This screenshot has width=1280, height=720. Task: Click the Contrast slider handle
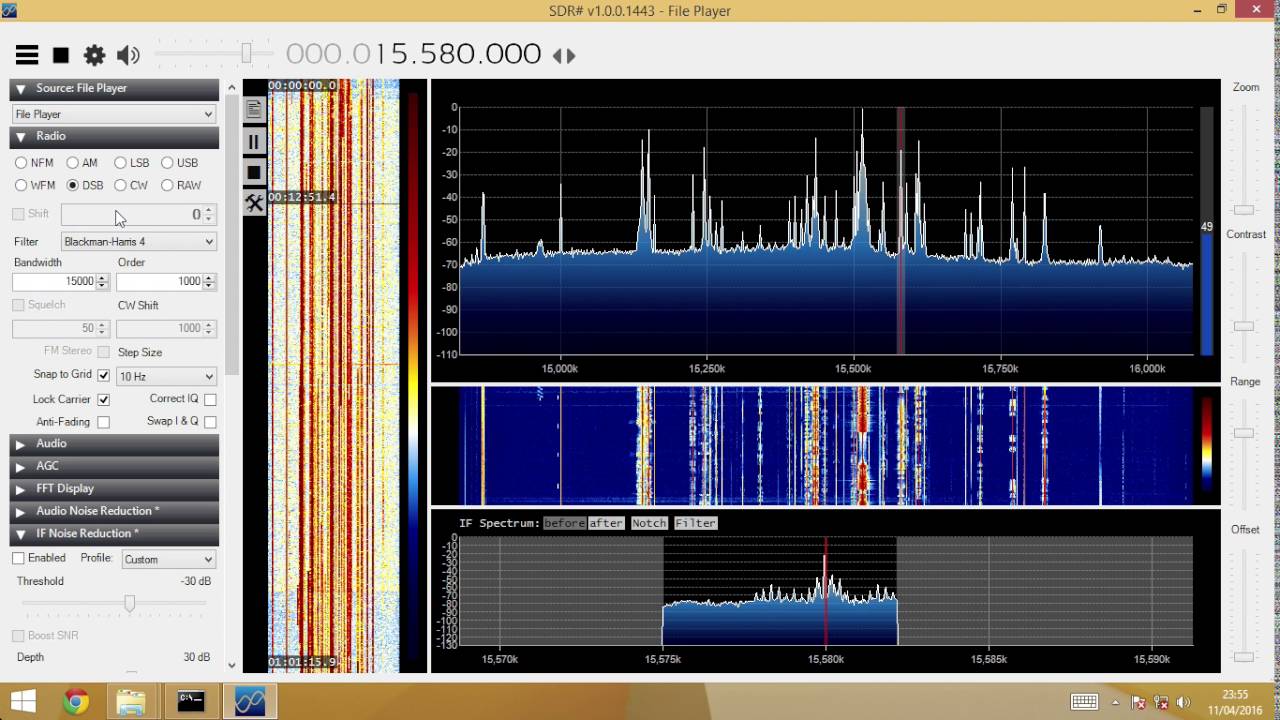click(1244, 326)
